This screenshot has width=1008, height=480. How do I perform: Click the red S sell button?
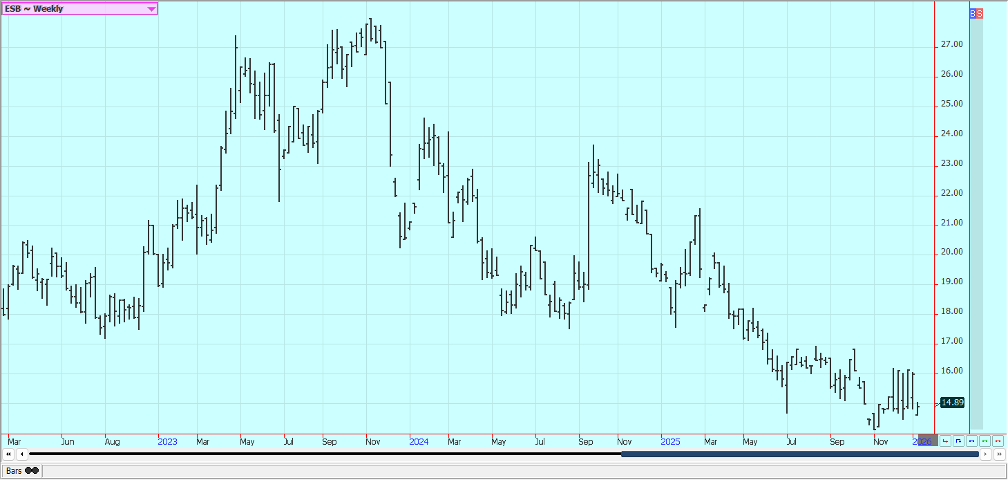980,14
